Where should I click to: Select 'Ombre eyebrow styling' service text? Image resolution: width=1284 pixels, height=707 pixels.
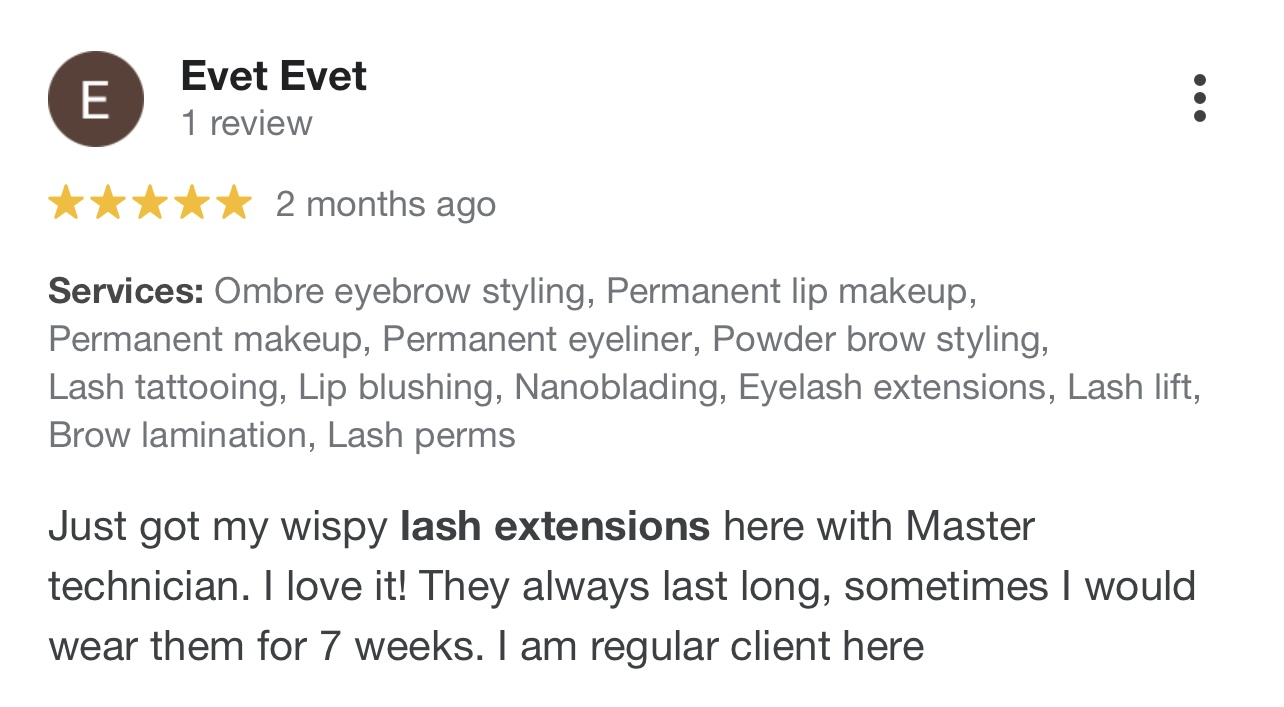click(399, 292)
